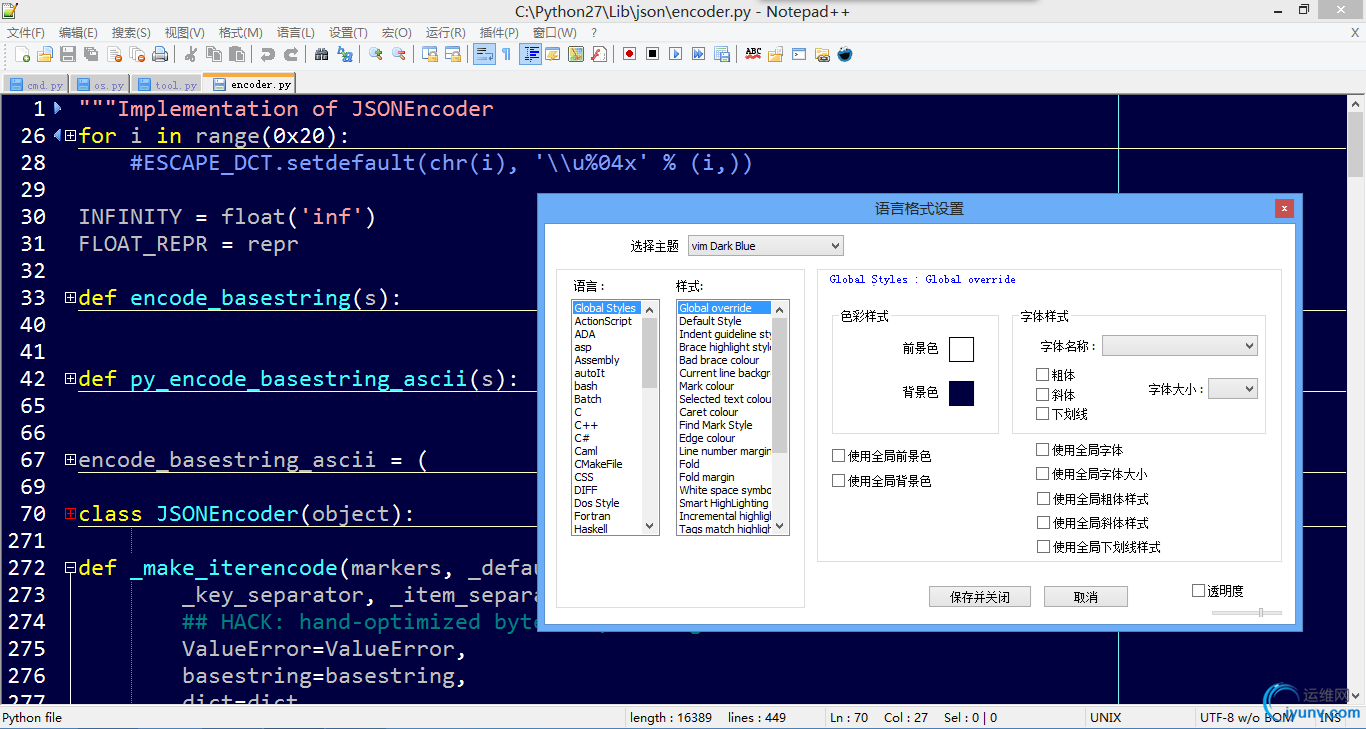Click the Open file folder icon
Viewport: 1366px width, 729px height.
pyautogui.click(x=45, y=54)
